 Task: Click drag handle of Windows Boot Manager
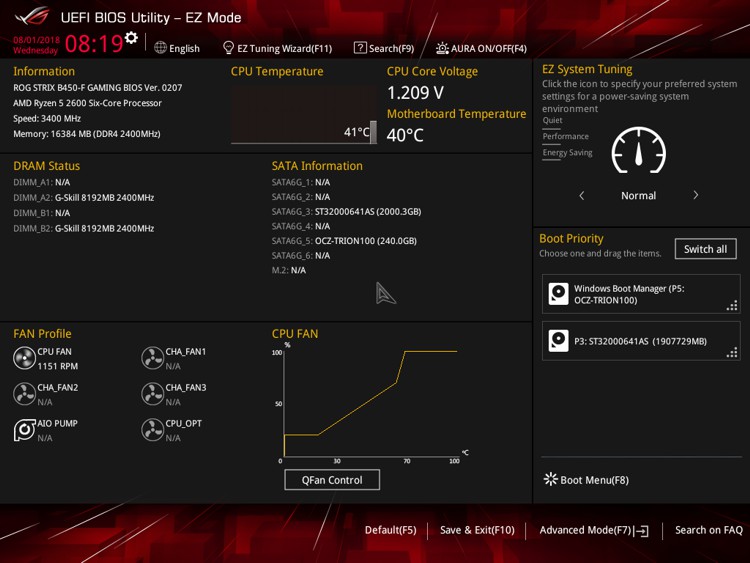(732, 305)
